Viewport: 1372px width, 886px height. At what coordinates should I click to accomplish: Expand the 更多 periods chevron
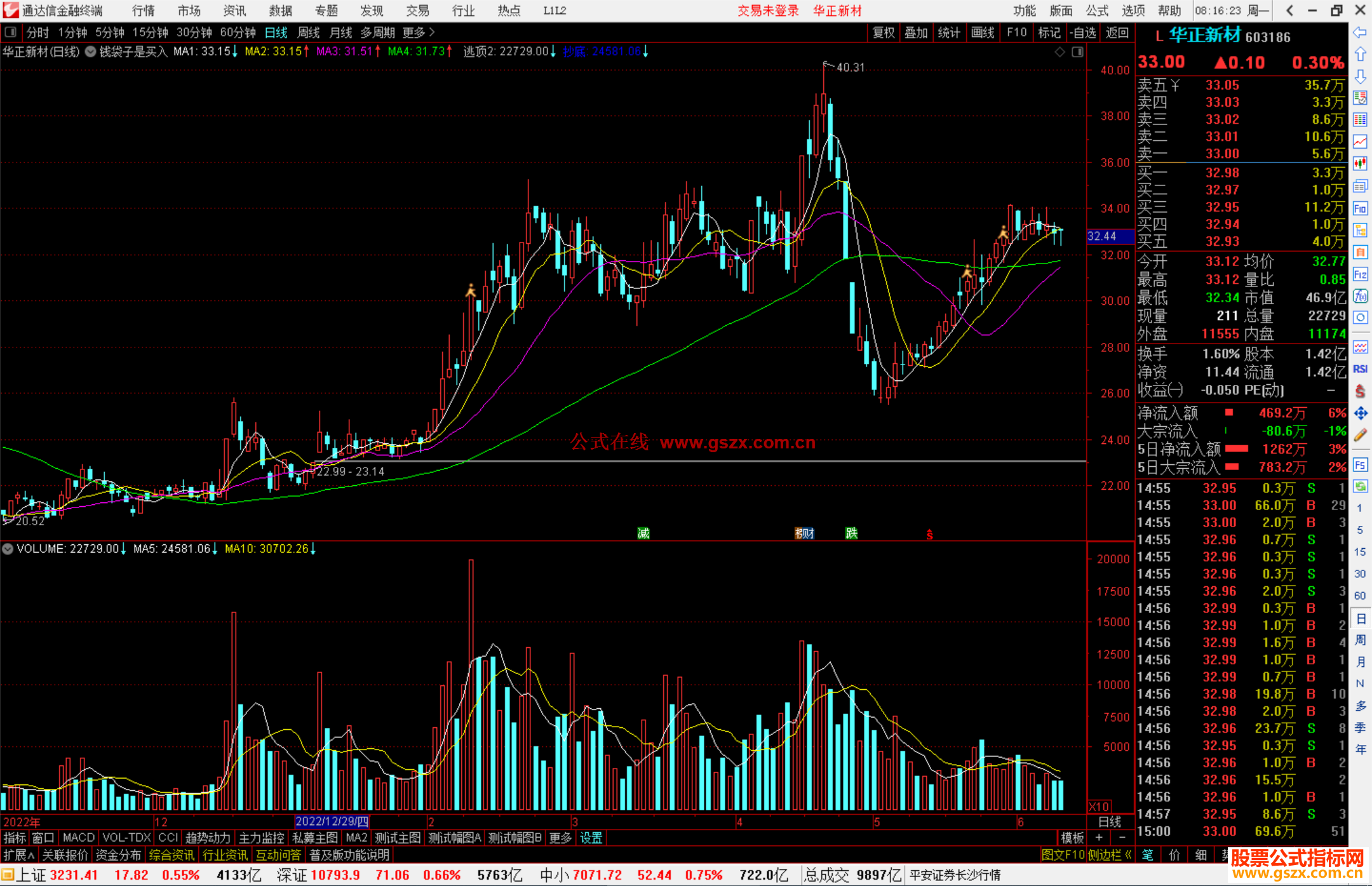point(432,32)
